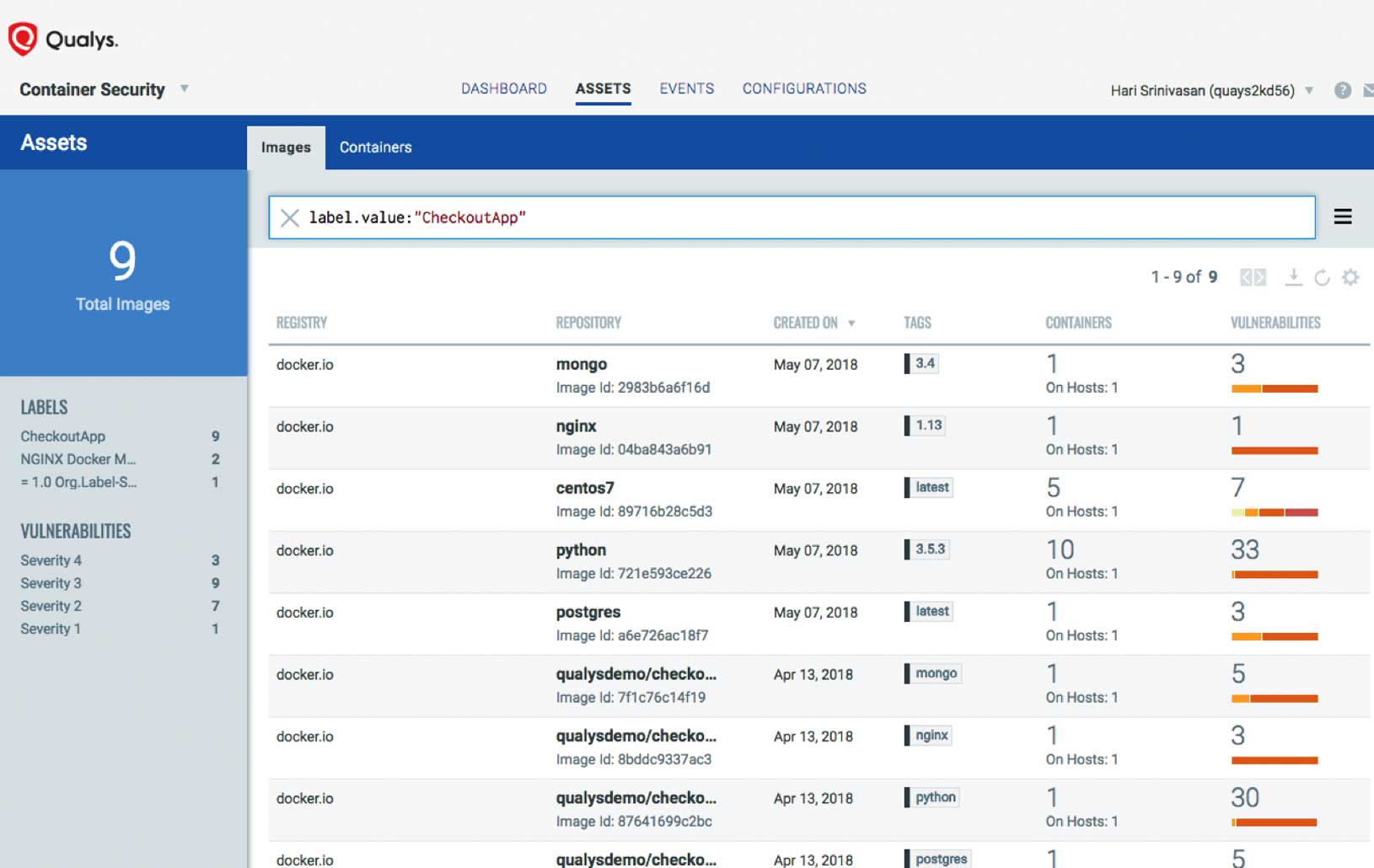Click the 3.5.3 tag
The height and width of the screenshot is (868, 1374).
click(927, 549)
